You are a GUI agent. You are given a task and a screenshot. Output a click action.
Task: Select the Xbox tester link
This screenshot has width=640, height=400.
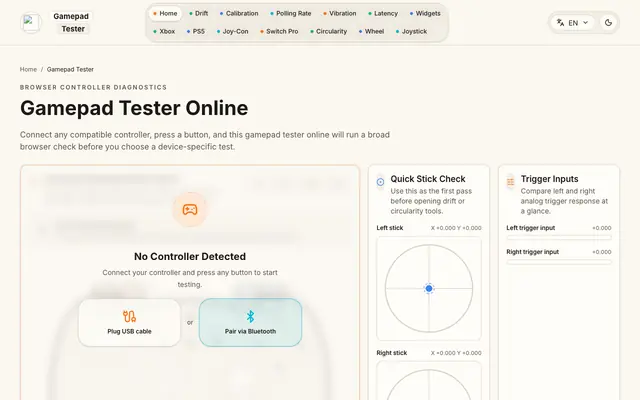click(x=164, y=31)
